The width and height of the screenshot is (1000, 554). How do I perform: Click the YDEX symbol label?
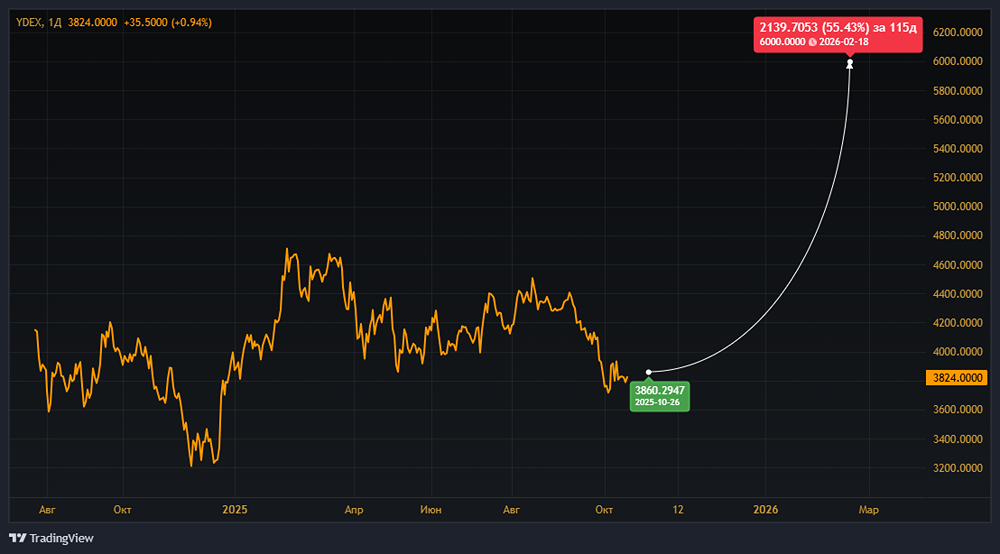click(x=28, y=22)
